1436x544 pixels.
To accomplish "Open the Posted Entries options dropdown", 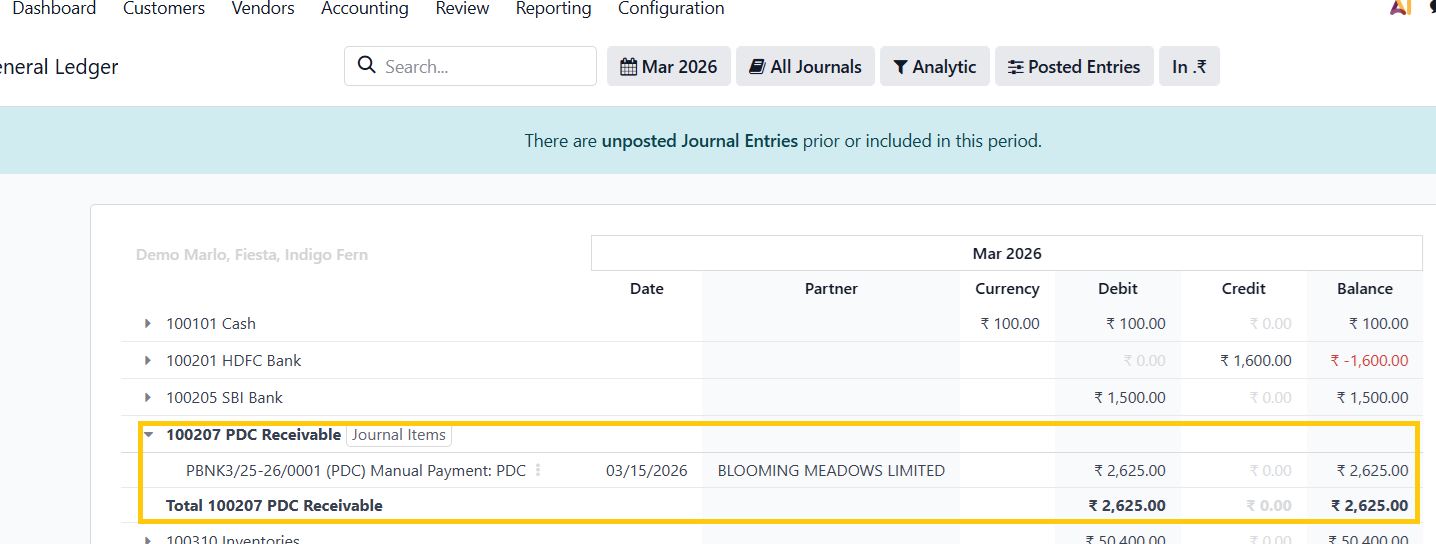I will [1073, 67].
